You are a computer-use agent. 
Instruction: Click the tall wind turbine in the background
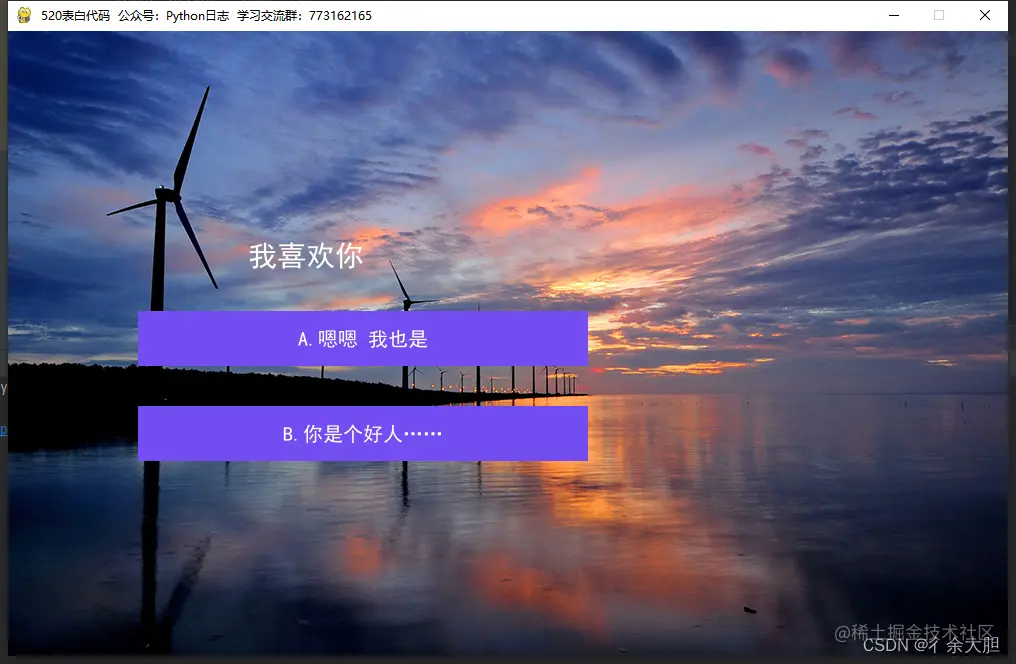tap(160, 200)
